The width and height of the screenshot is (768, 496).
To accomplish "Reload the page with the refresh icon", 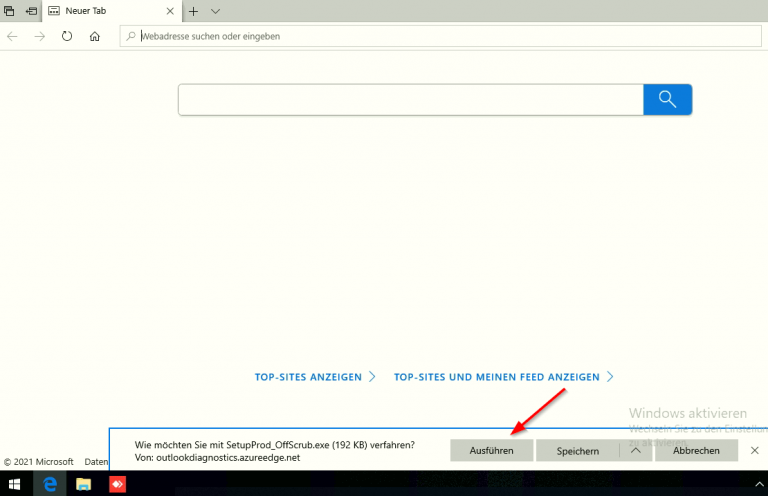I will click(x=67, y=36).
